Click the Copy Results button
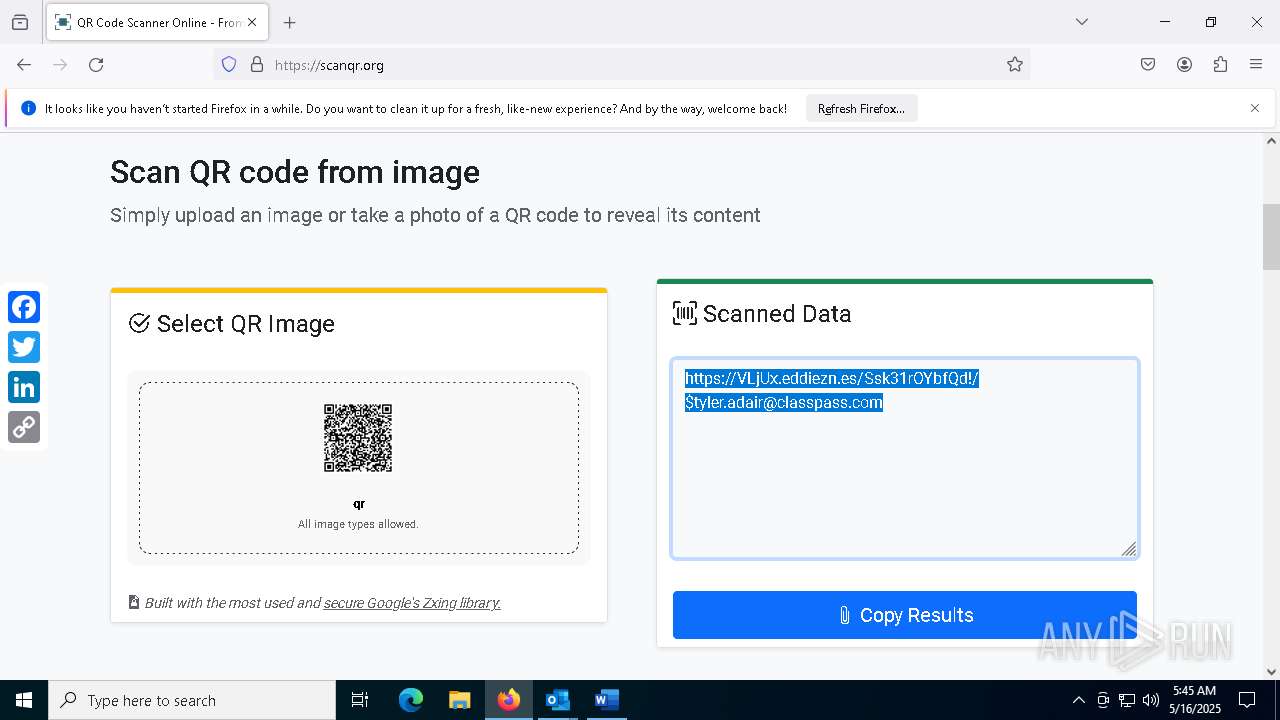1280x720 pixels. point(905,615)
